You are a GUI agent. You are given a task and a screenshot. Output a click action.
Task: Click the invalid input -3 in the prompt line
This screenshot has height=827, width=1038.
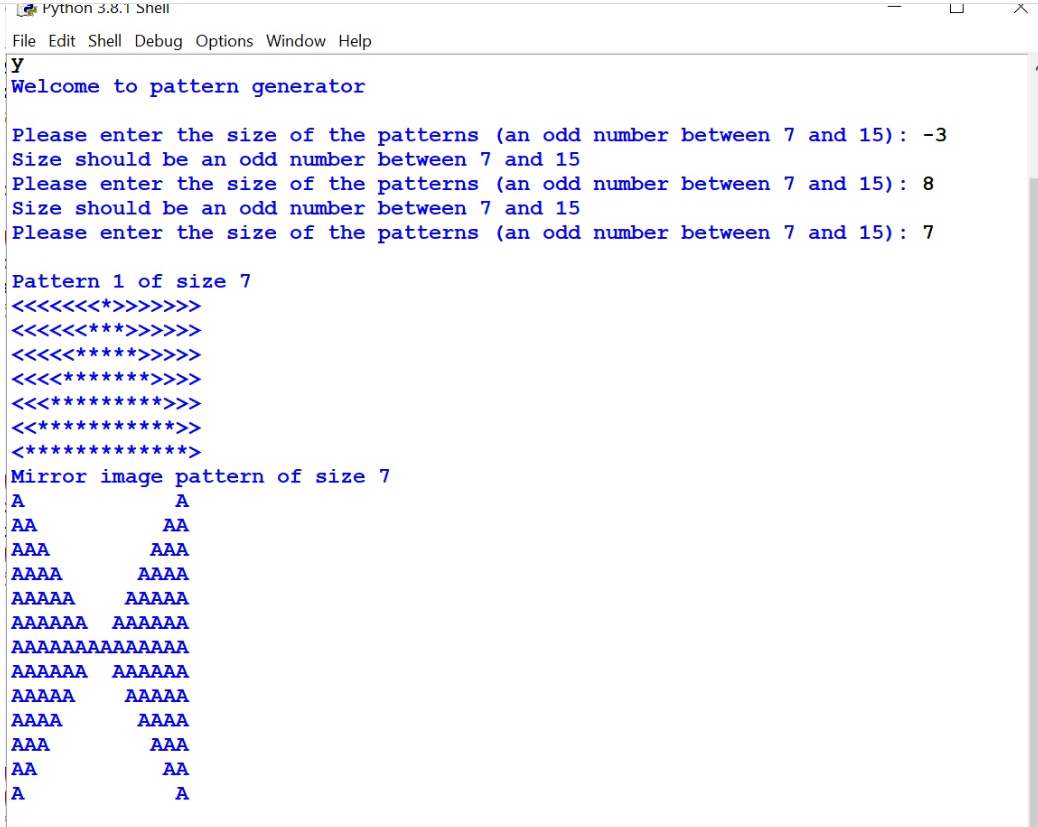coord(932,135)
